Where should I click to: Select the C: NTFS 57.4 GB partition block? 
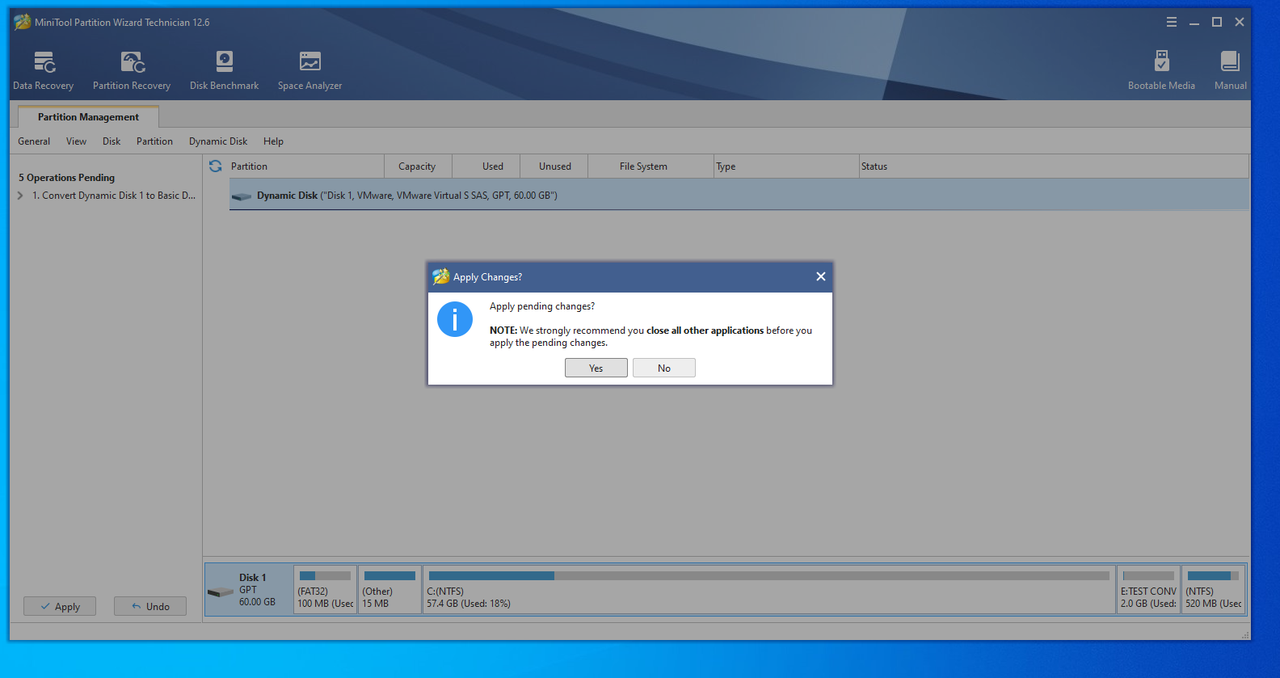coord(768,590)
